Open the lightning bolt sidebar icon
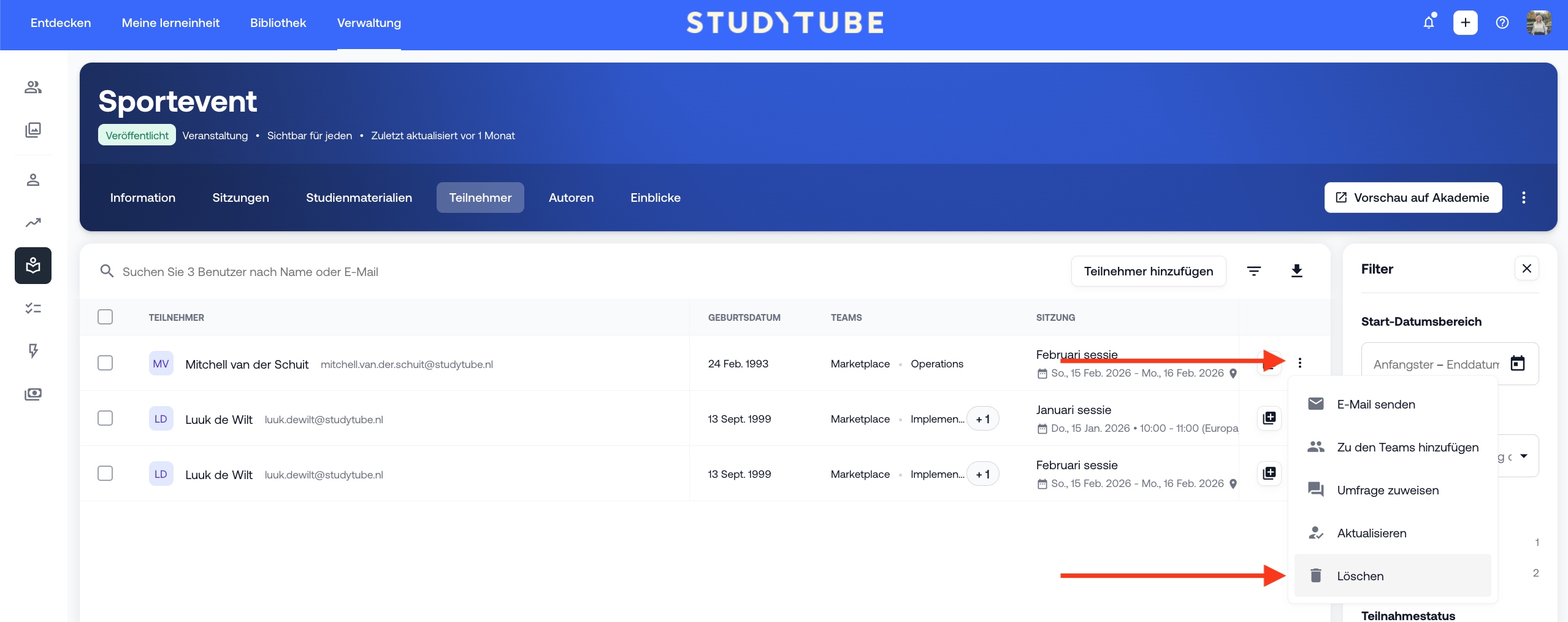 coord(33,351)
